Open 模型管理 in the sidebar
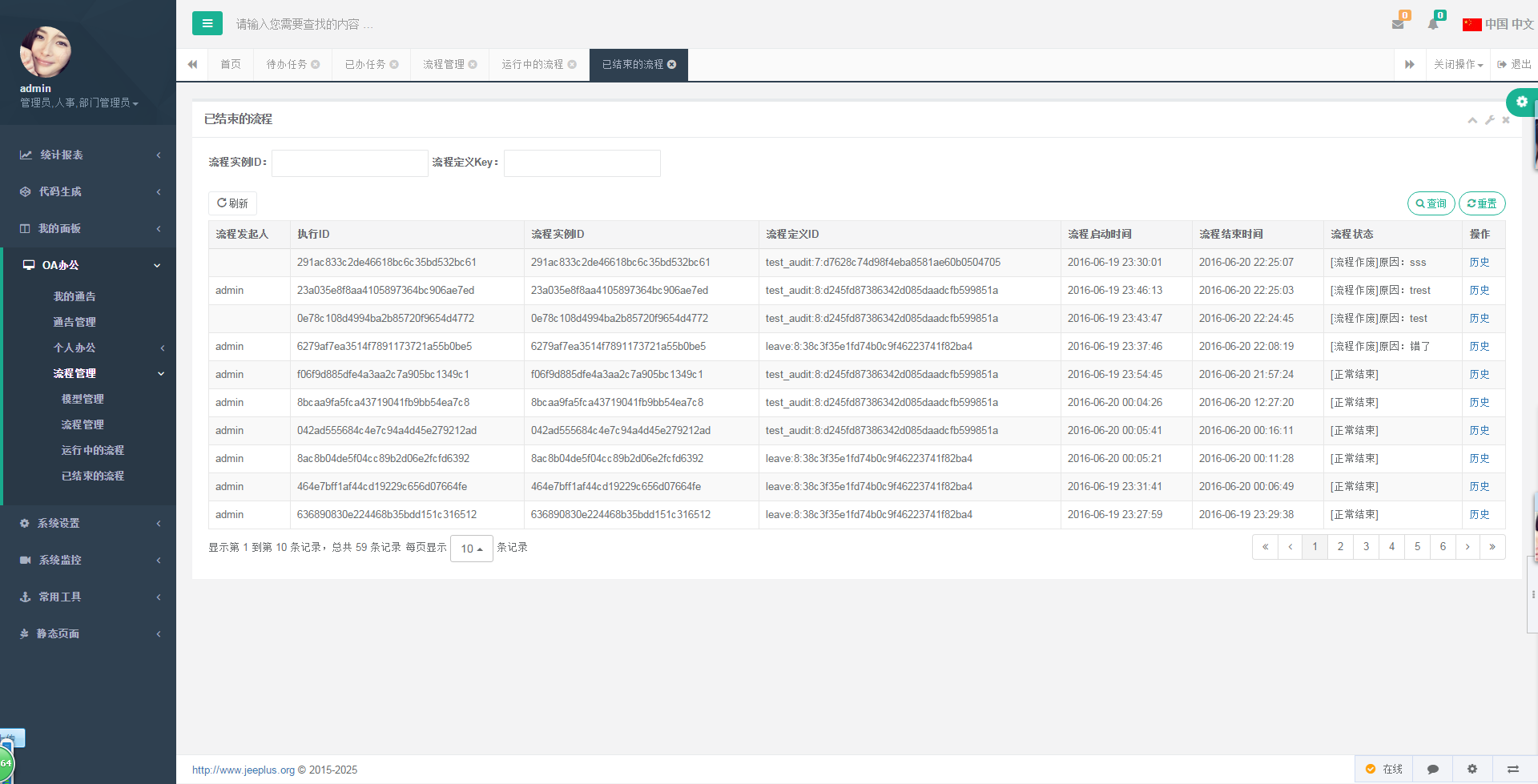 point(83,399)
